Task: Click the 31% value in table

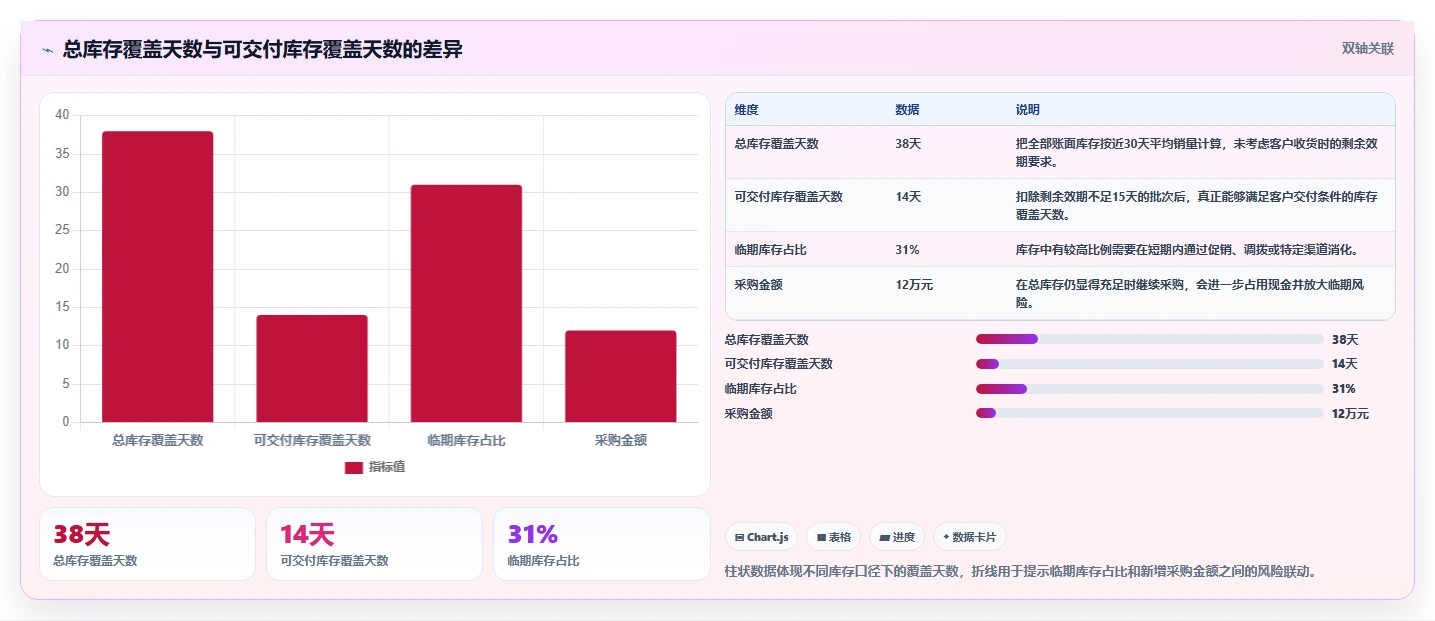Action: pyautogui.click(x=907, y=250)
